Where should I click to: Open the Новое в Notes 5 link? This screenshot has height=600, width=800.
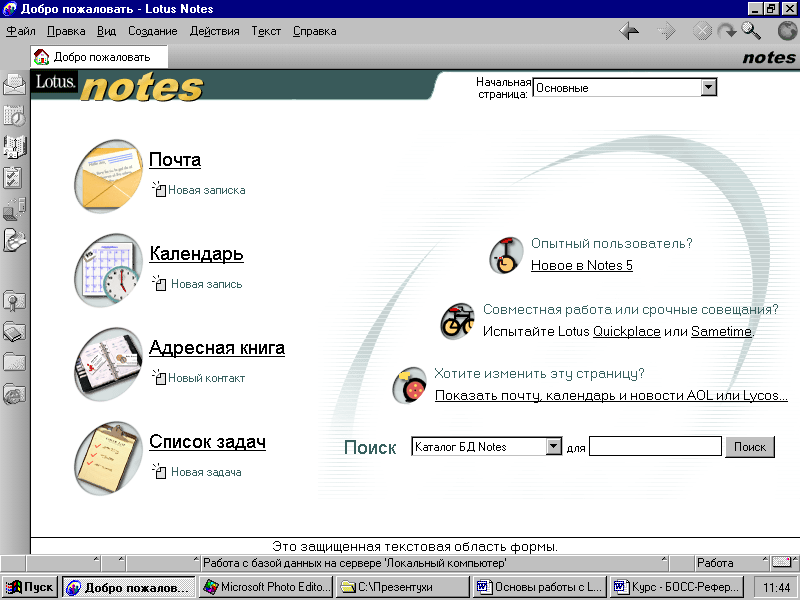click(x=582, y=265)
